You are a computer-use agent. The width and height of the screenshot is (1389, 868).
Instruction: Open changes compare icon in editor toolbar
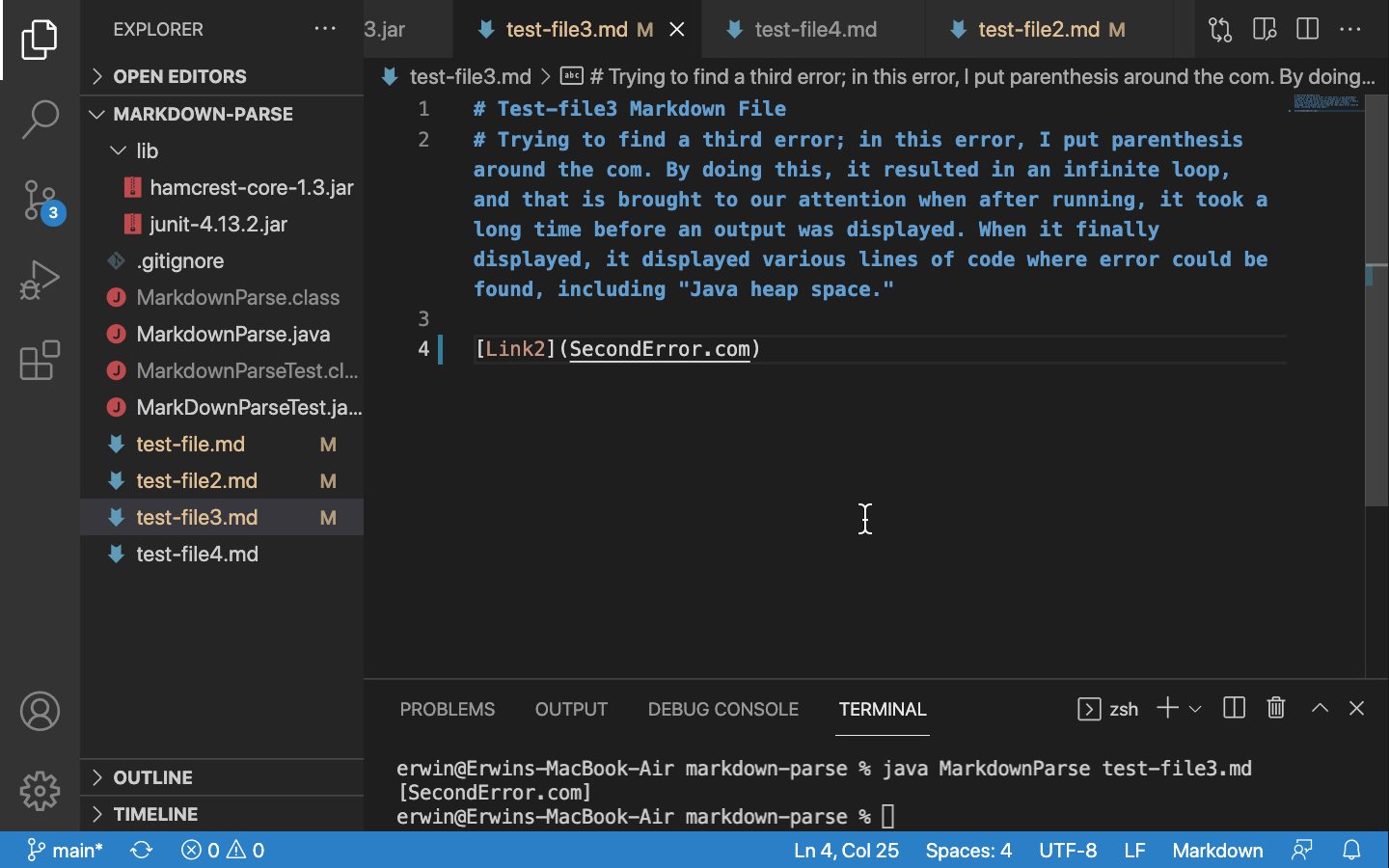(x=1220, y=30)
